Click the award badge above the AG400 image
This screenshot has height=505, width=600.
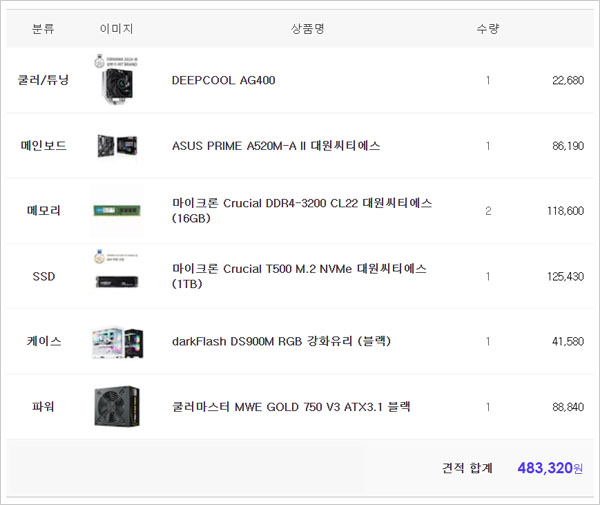coord(116,61)
